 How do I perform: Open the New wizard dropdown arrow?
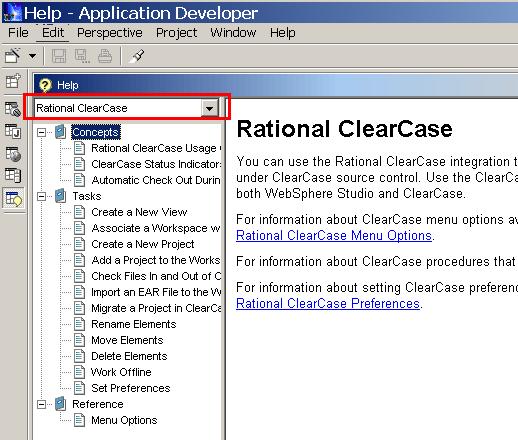click(32, 56)
